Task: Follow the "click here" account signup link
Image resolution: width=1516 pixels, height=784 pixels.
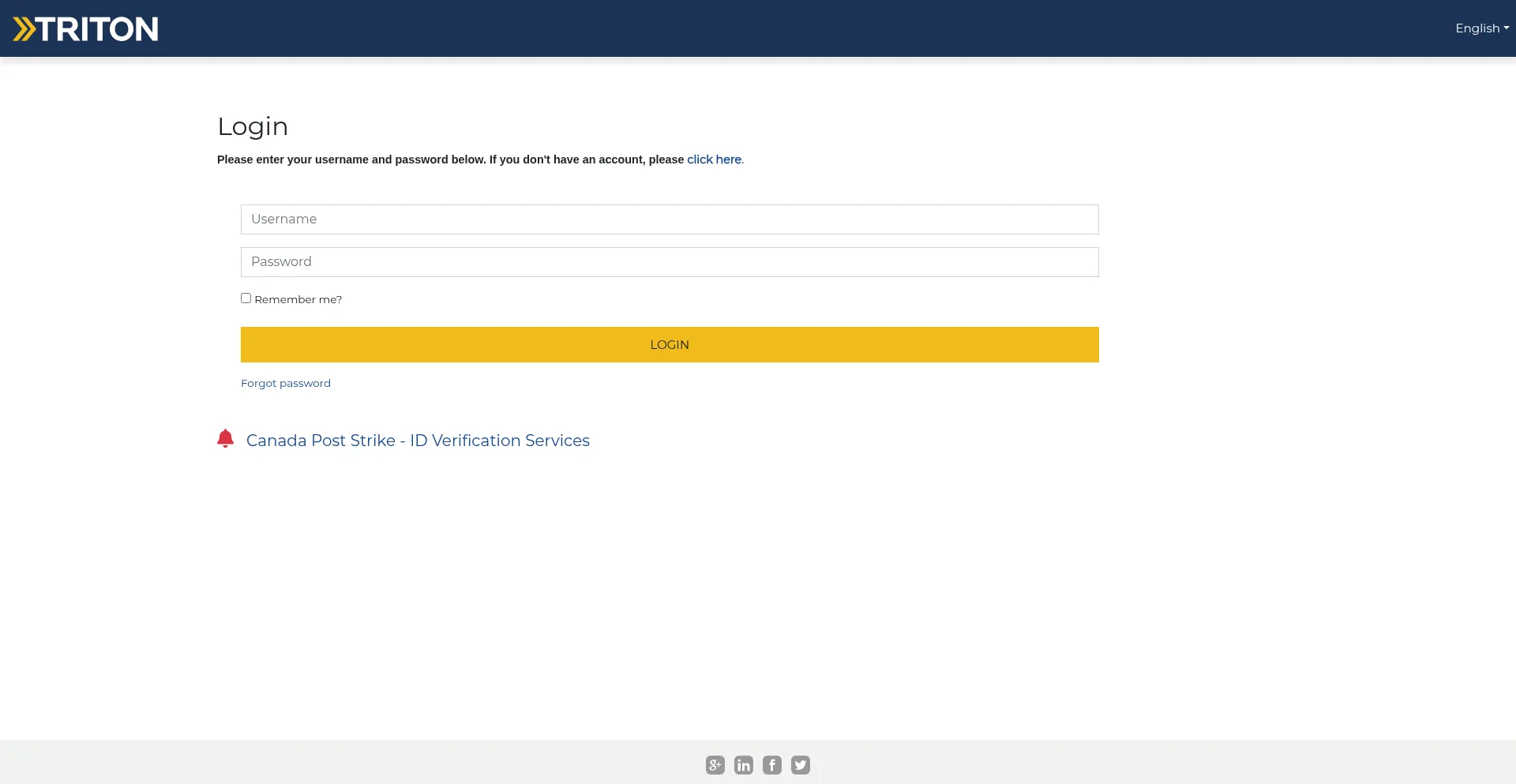Action: tap(714, 159)
